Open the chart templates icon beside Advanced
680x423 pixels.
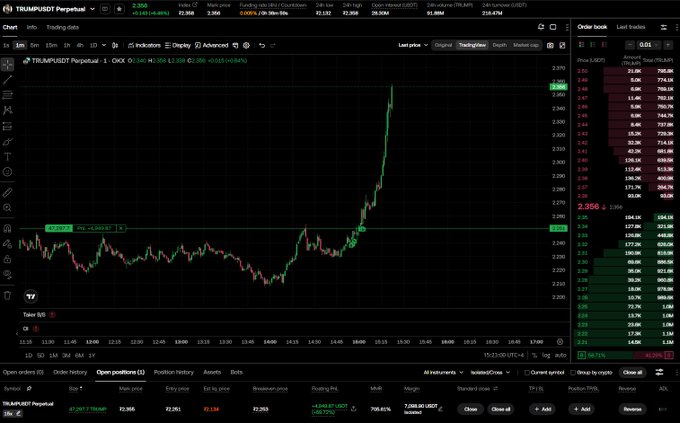pyautogui.click(x=235, y=45)
